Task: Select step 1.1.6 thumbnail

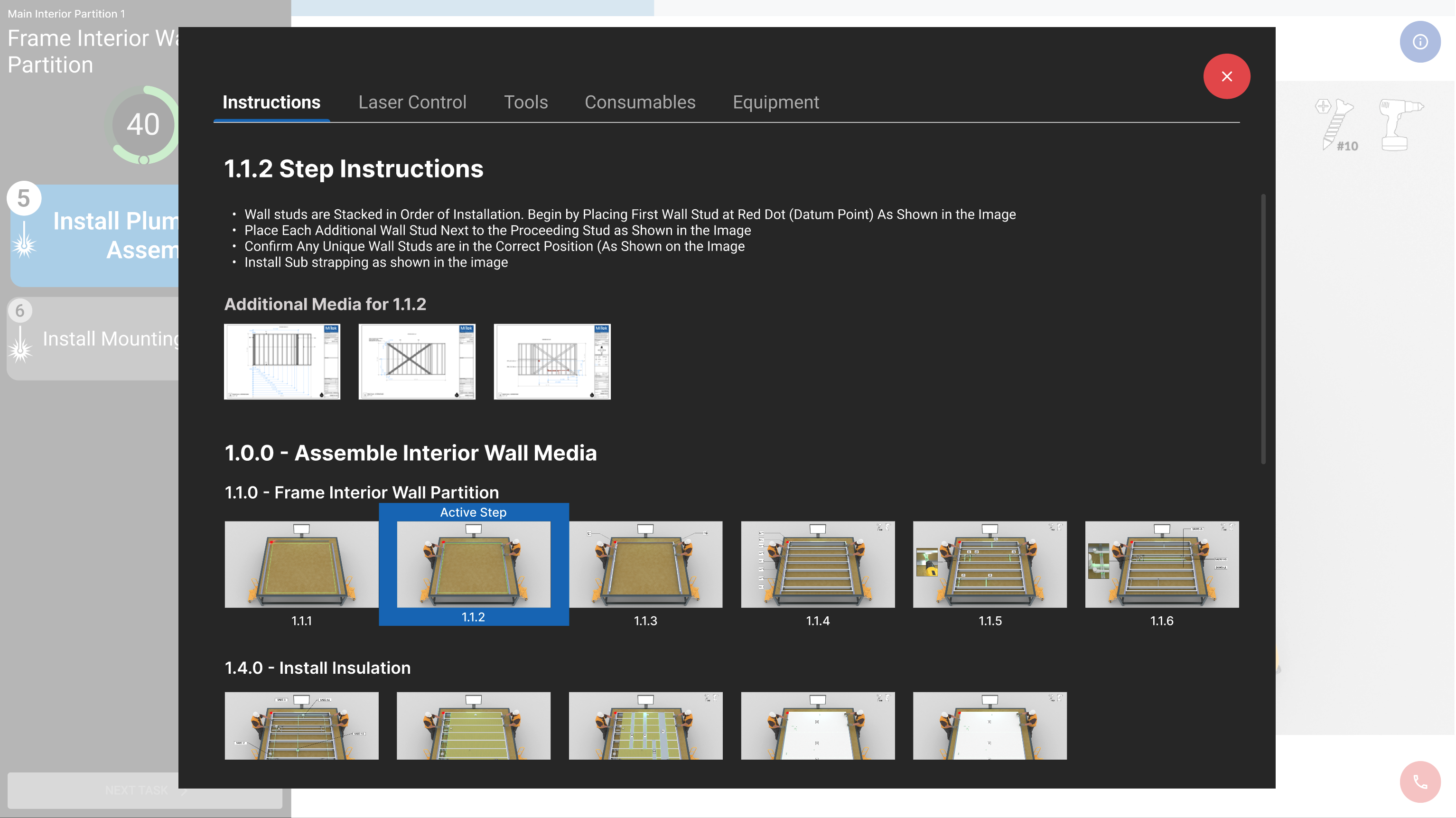Action: click(x=1161, y=564)
